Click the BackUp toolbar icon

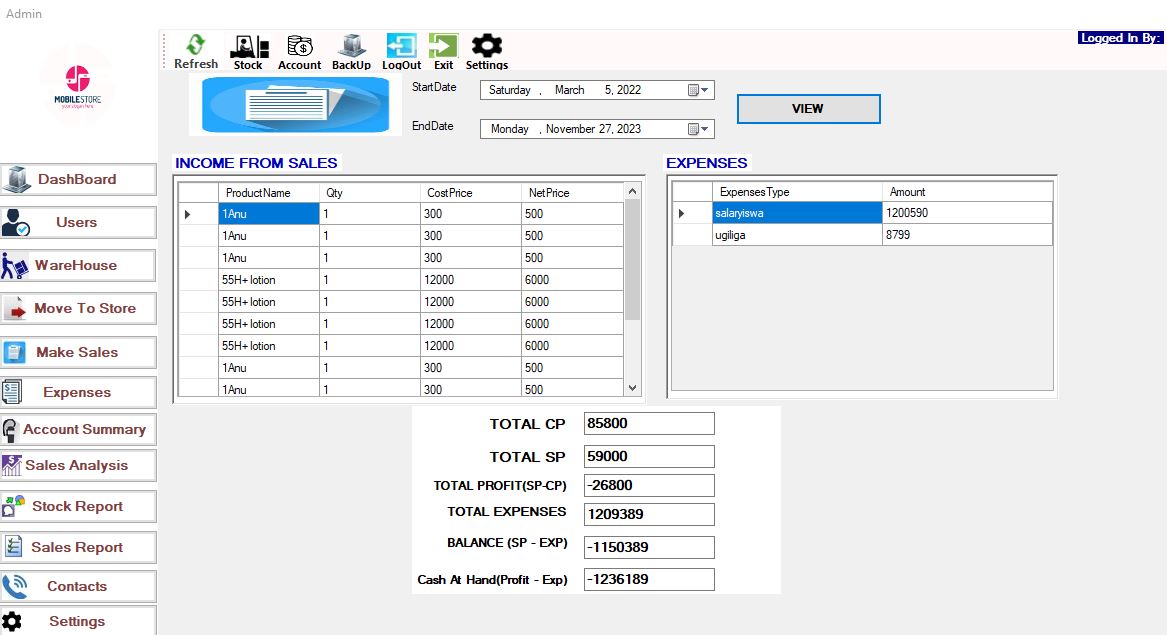click(351, 52)
